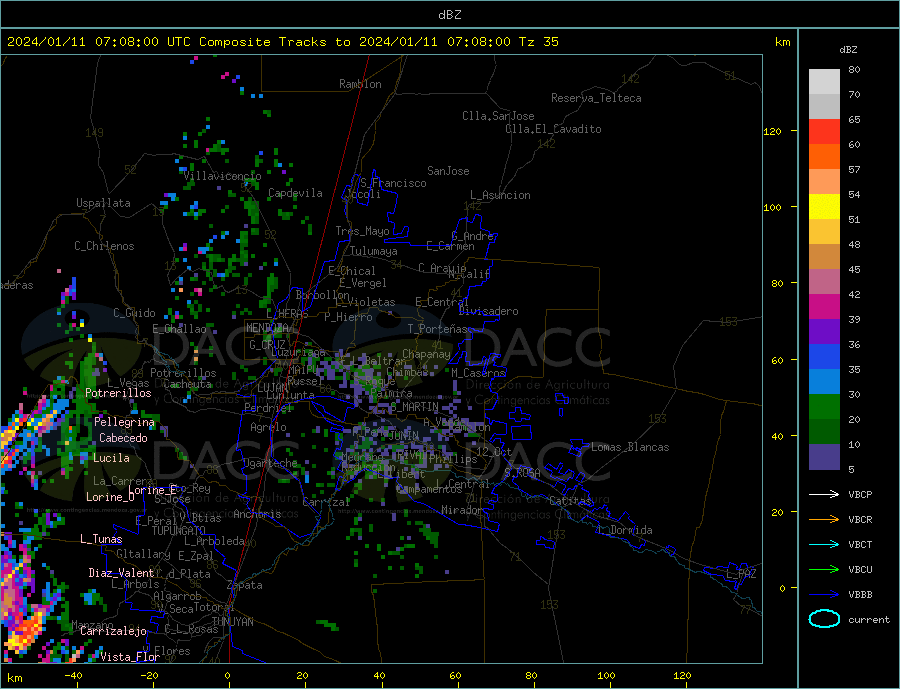Click the green VBCU arrow icon

click(x=824, y=570)
